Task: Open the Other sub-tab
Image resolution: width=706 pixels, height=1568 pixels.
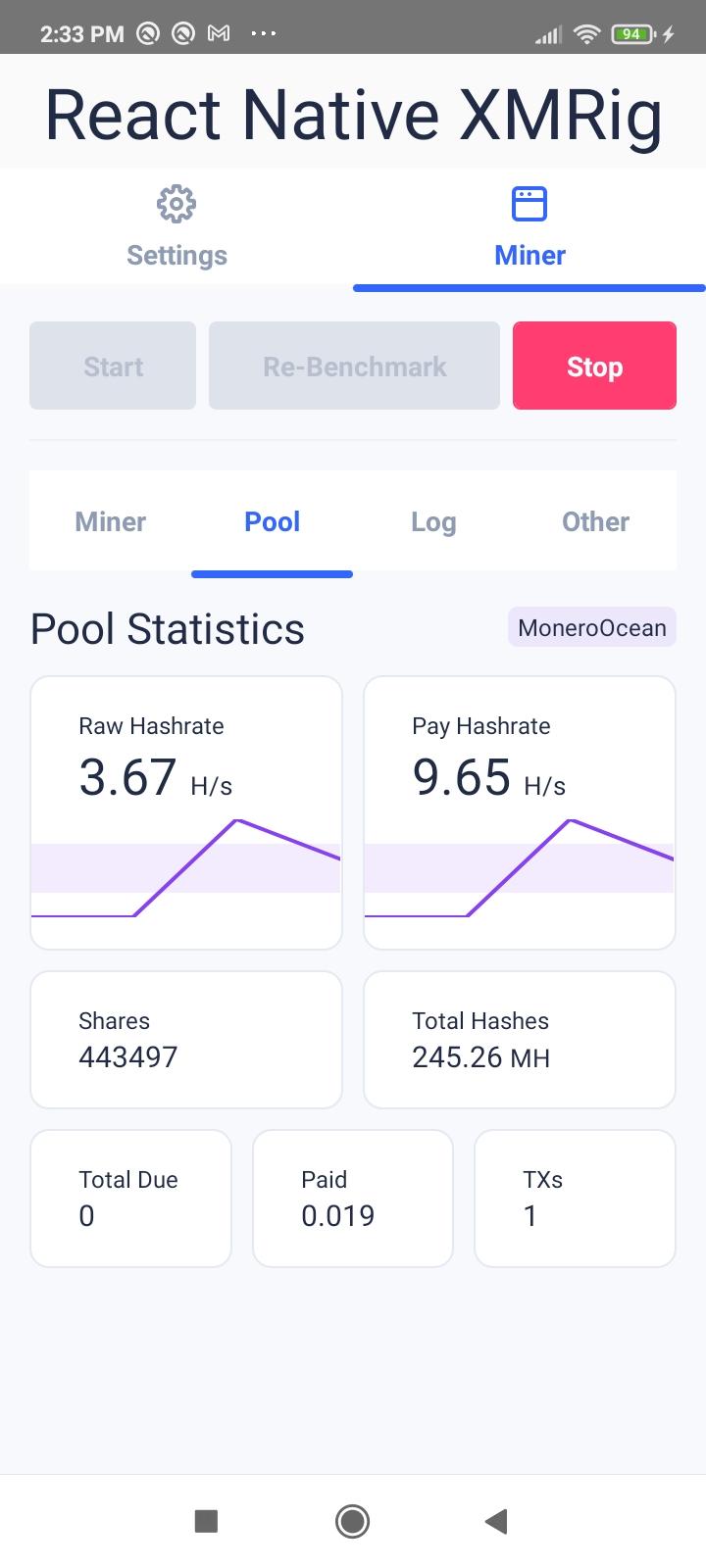Action: (595, 521)
